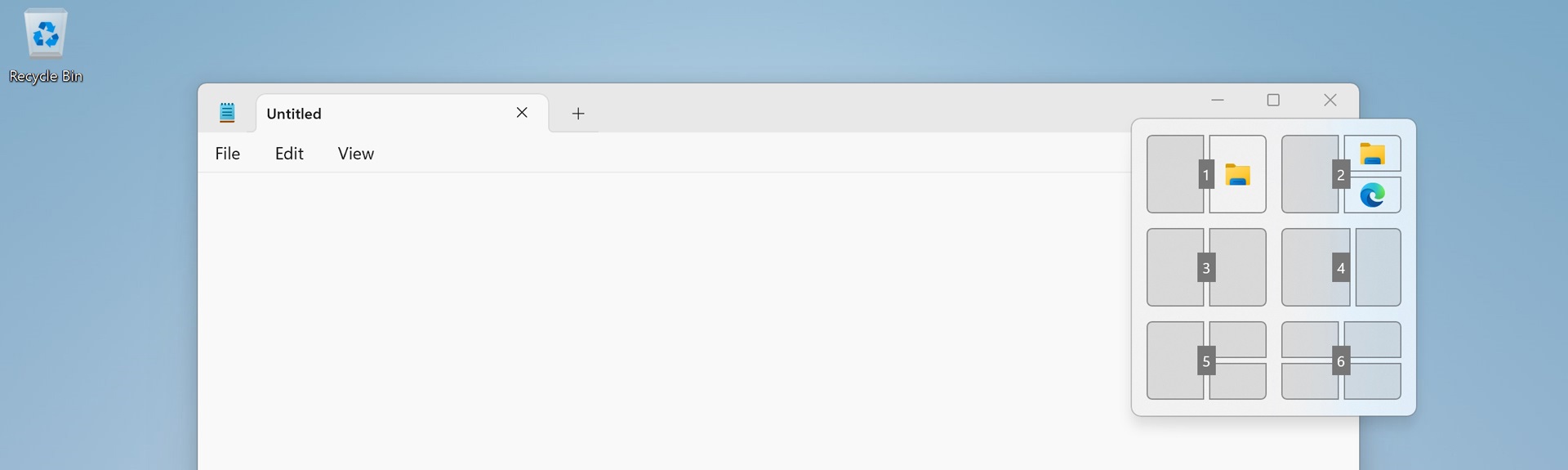Select top-right zone of snap layout 5
Screen dimensions: 1568x470
(x=1237, y=339)
